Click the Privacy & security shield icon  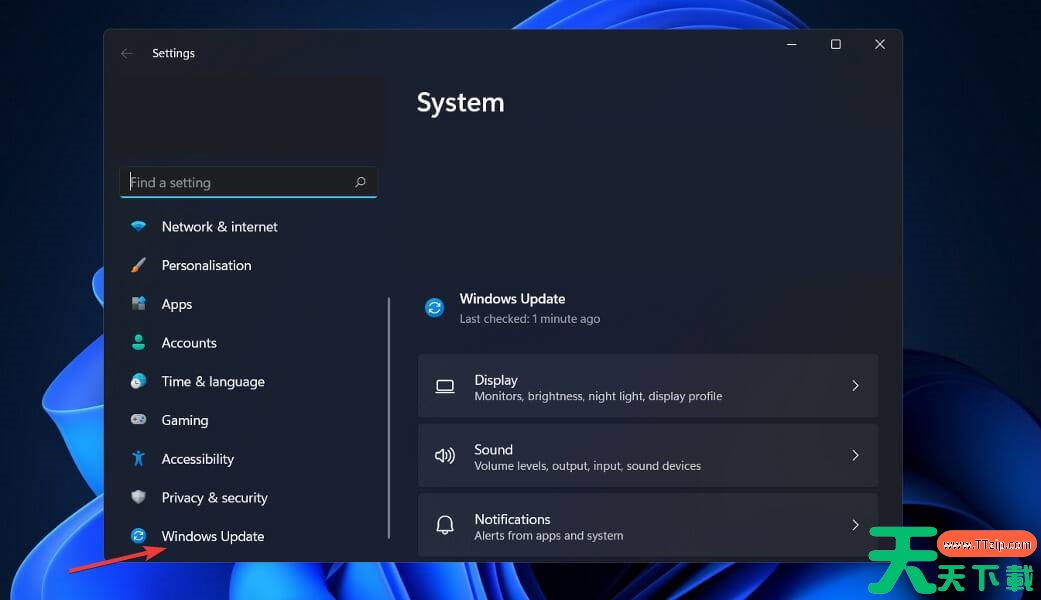[138, 497]
